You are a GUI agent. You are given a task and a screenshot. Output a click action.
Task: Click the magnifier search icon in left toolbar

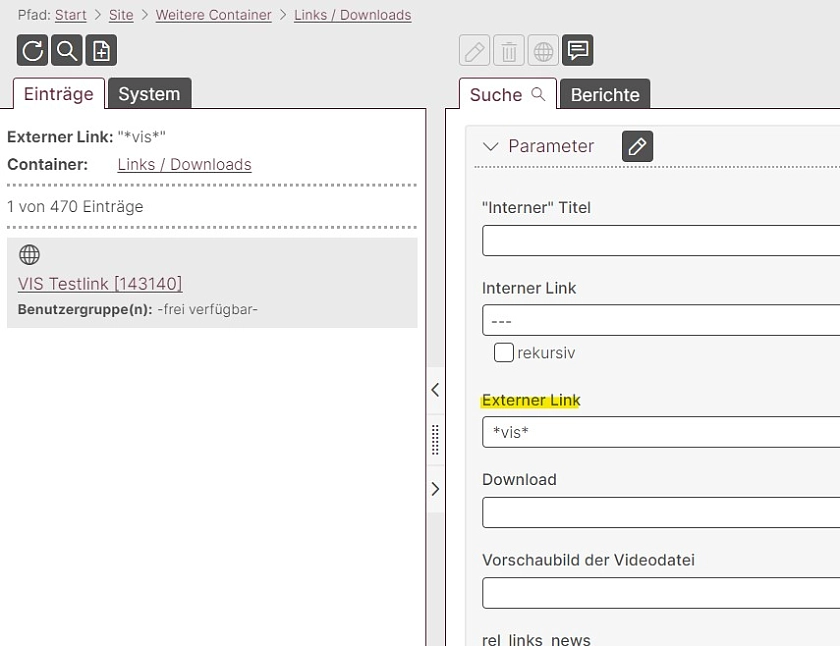click(x=67, y=50)
